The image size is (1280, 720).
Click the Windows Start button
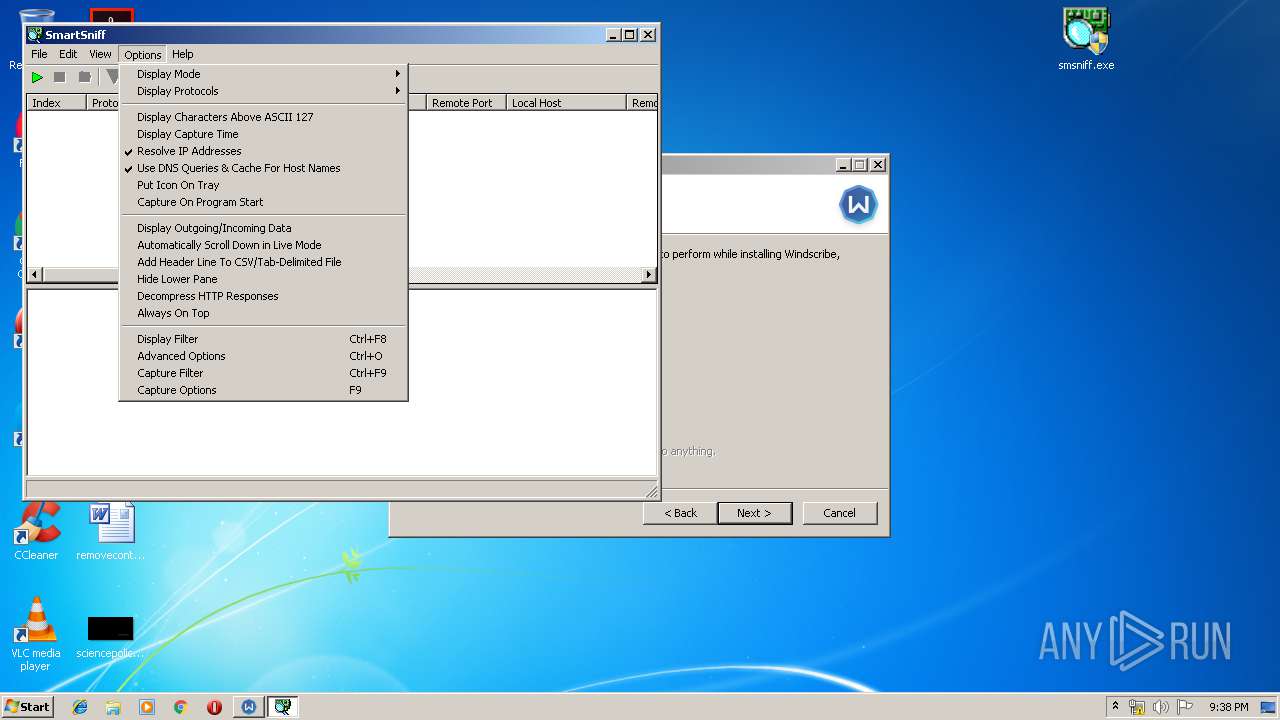pyautogui.click(x=28, y=707)
